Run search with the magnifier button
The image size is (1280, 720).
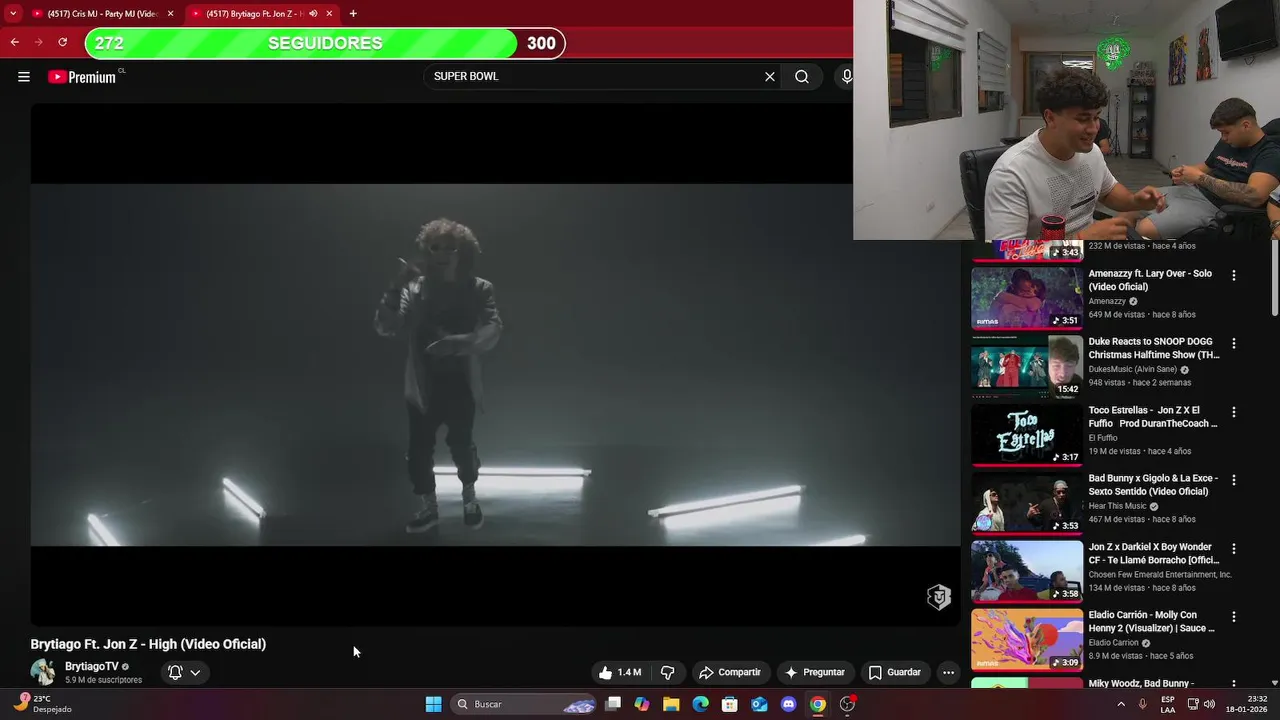click(802, 77)
